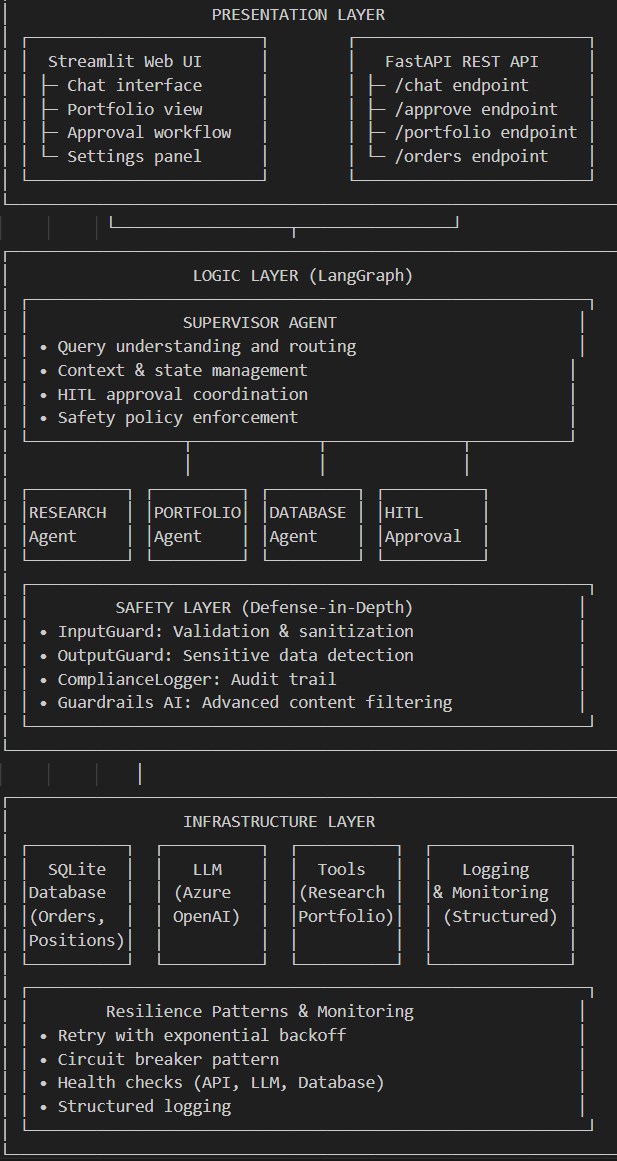Click the /orders endpoint entry
617x1161 pixels.
470,156
